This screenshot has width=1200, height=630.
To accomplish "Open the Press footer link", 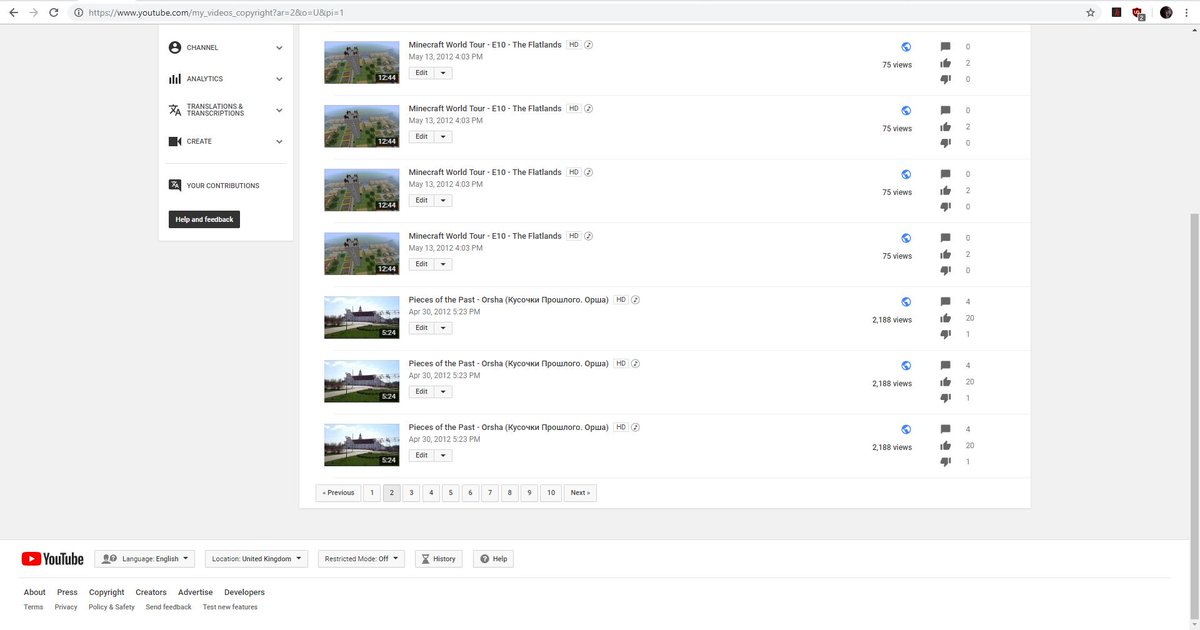I will (x=67, y=592).
